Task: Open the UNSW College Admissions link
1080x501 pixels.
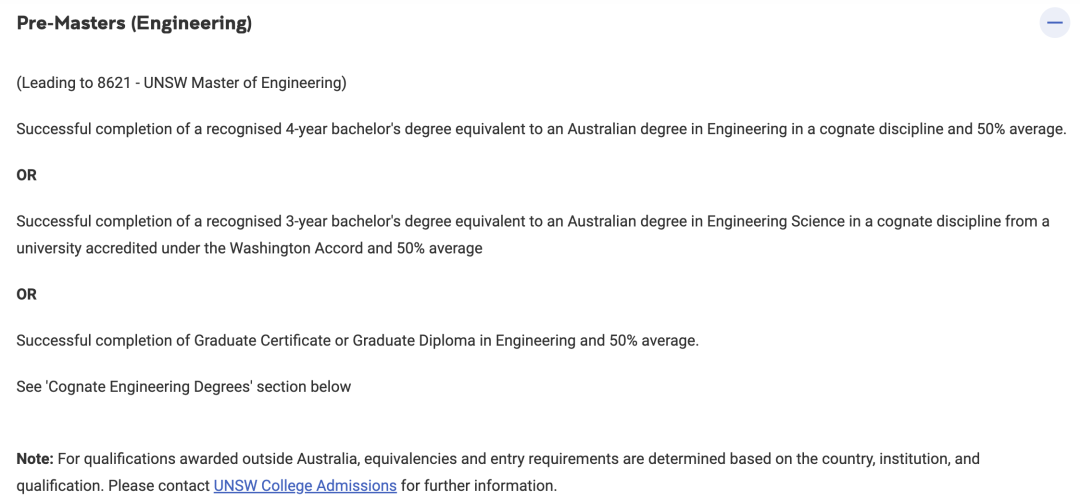Action: tap(305, 486)
